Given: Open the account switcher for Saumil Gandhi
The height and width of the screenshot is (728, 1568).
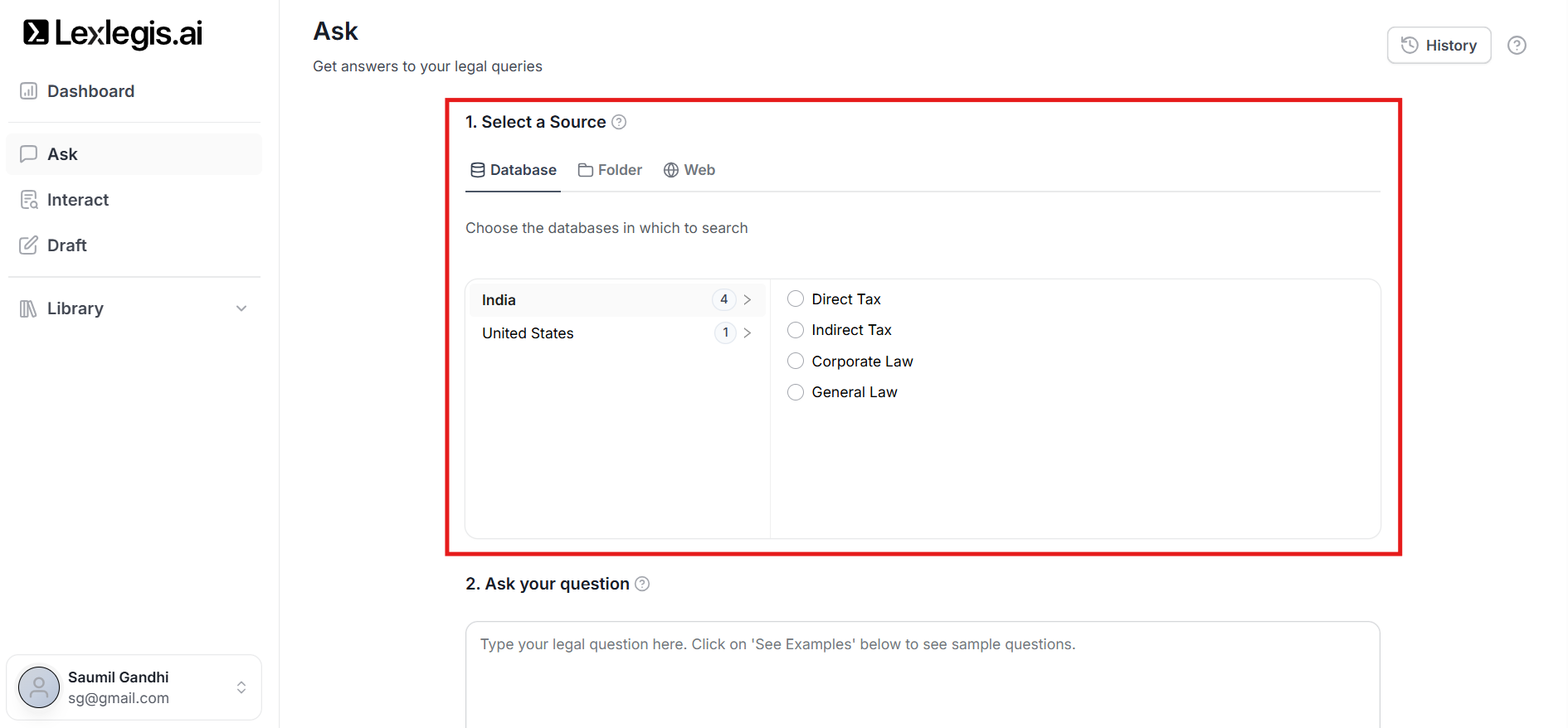Looking at the screenshot, I should pyautogui.click(x=241, y=687).
